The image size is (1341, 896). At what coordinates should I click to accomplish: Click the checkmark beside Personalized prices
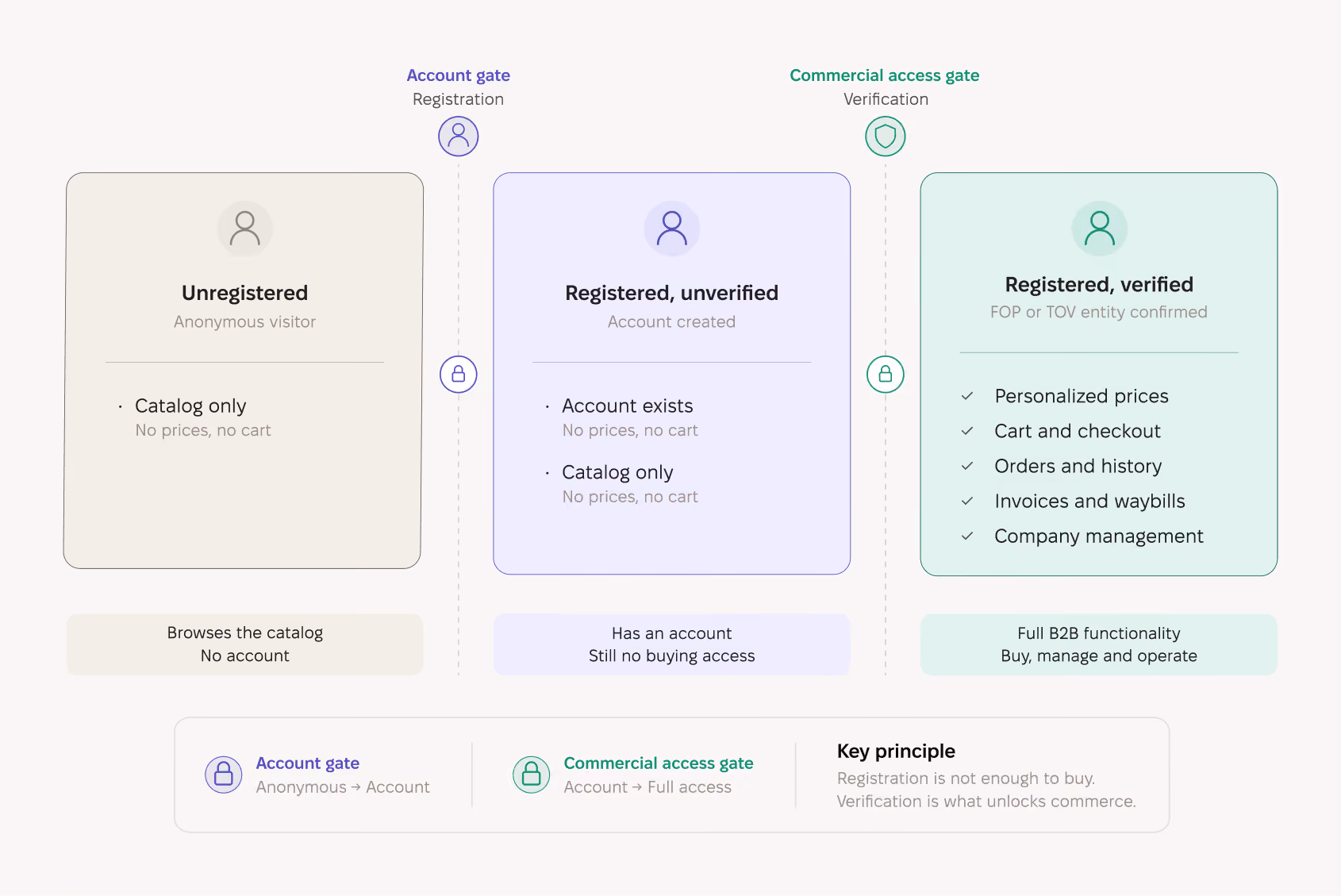tap(967, 396)
